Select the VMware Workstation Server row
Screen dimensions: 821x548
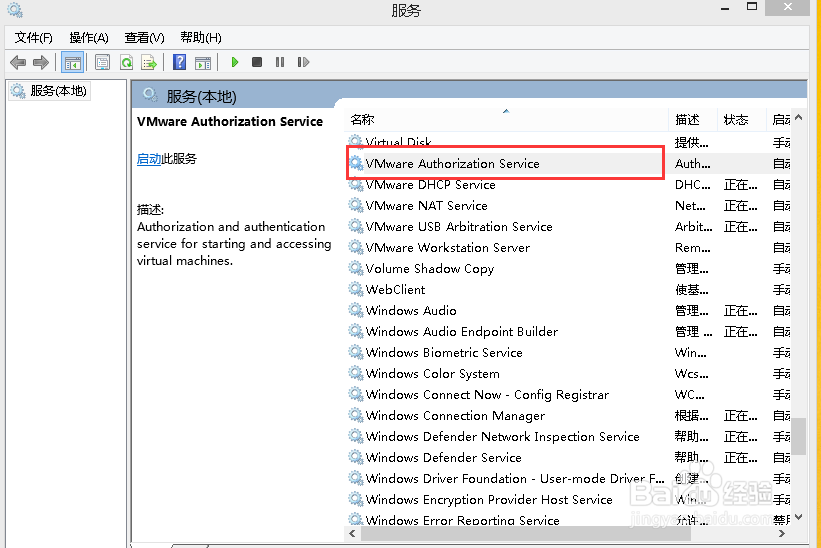tap(568, 248)
